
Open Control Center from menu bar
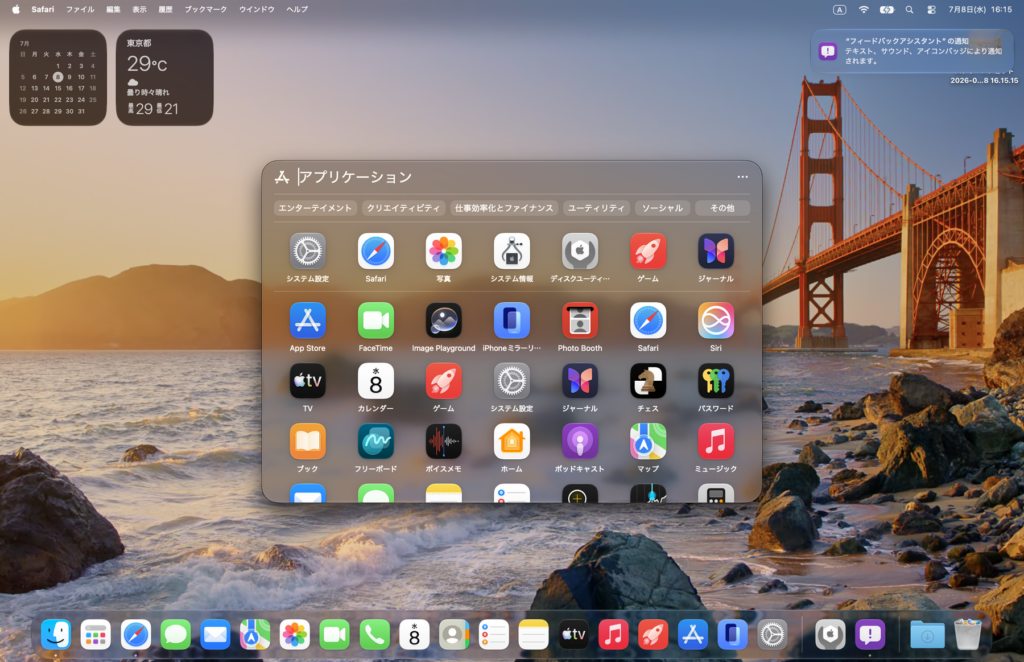click(931, 9)
